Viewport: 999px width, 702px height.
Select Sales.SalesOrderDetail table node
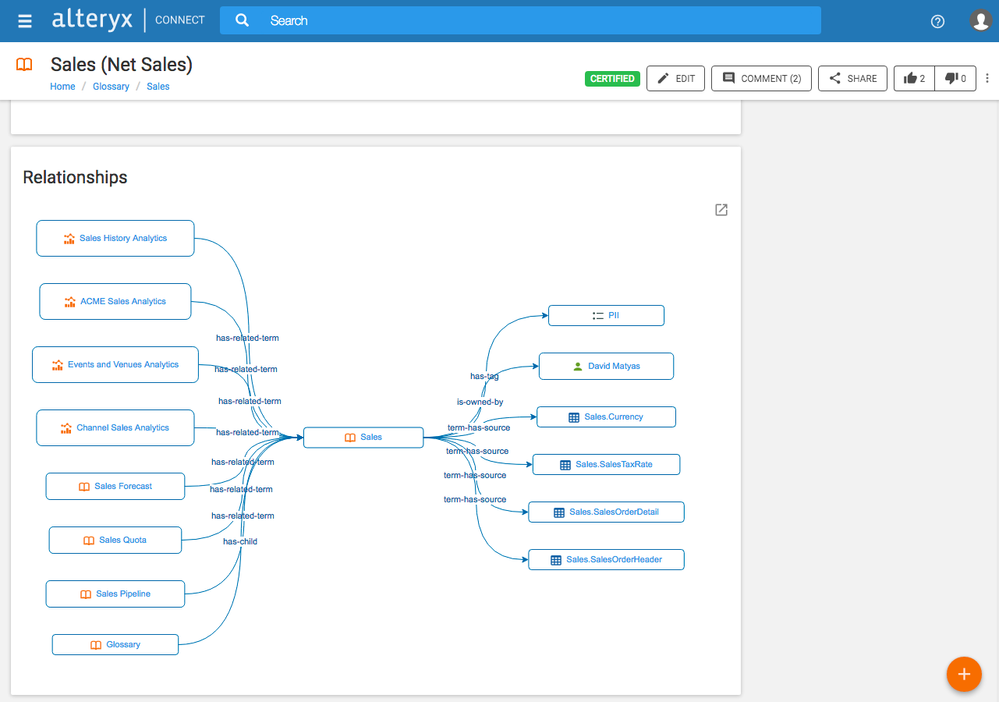click(606, 512)
